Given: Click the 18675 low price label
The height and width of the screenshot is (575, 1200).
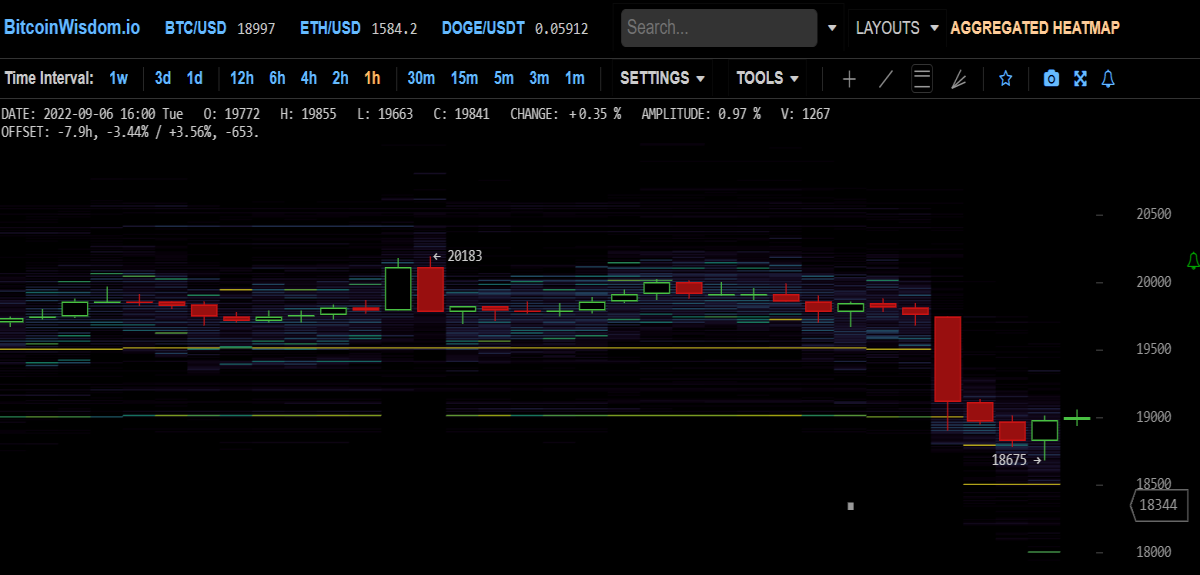Looking at the screenshot, I should coord(1009,460).
